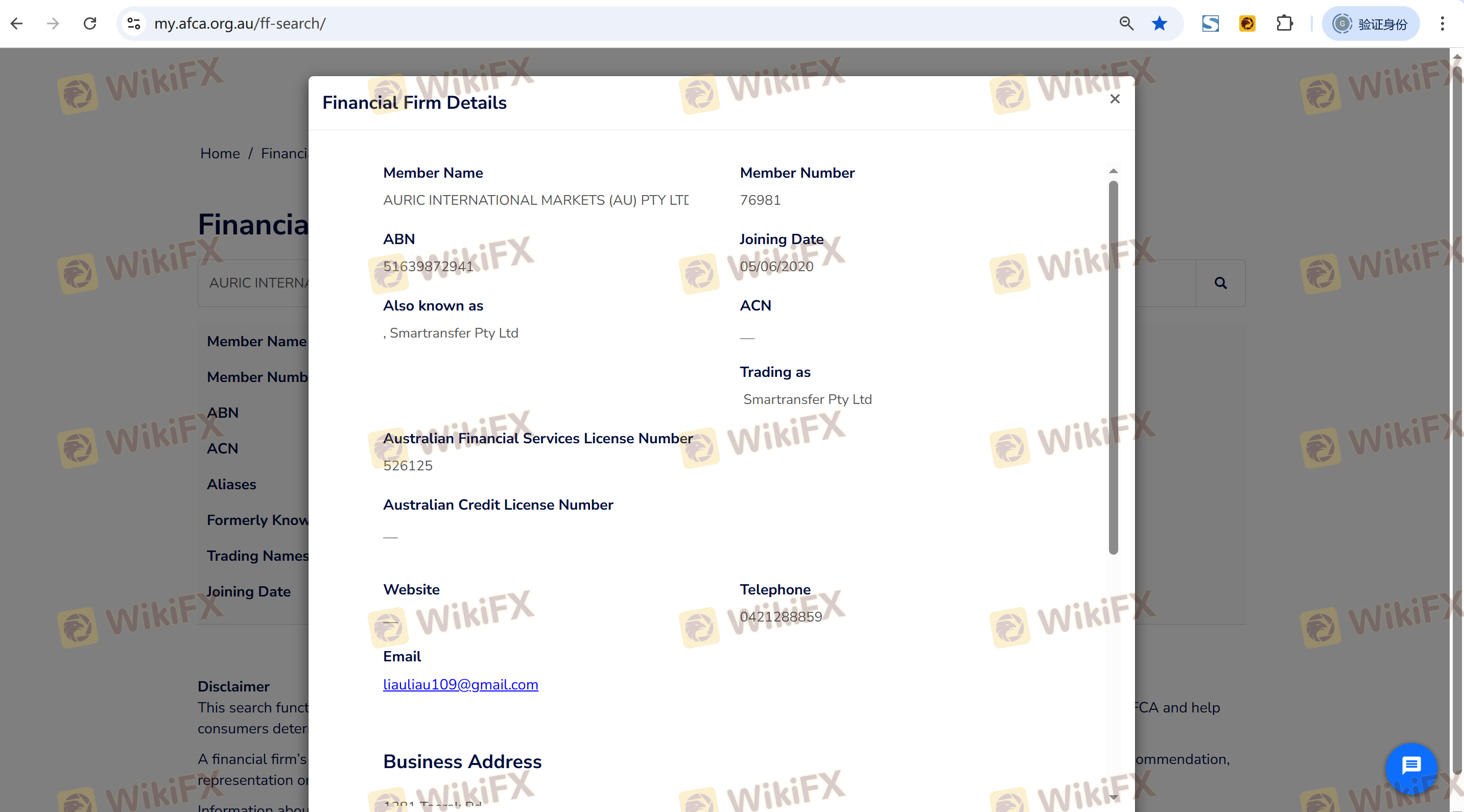The height and width of the screenshot is (812, 1464).
Task: Click the browser forward arrow
Action: click(53, 23)
